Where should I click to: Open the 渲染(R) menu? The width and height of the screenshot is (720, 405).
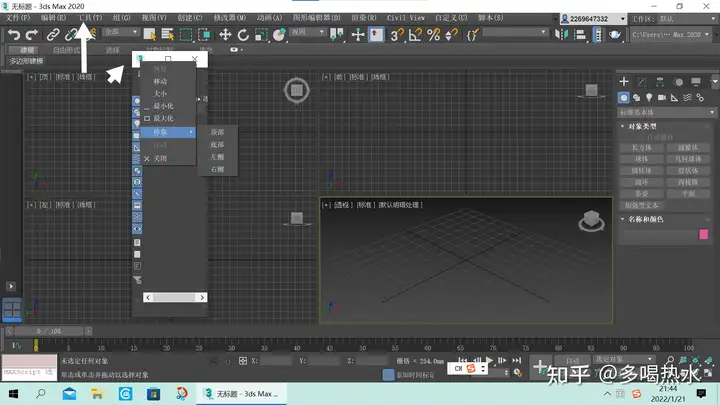(364, 18)
